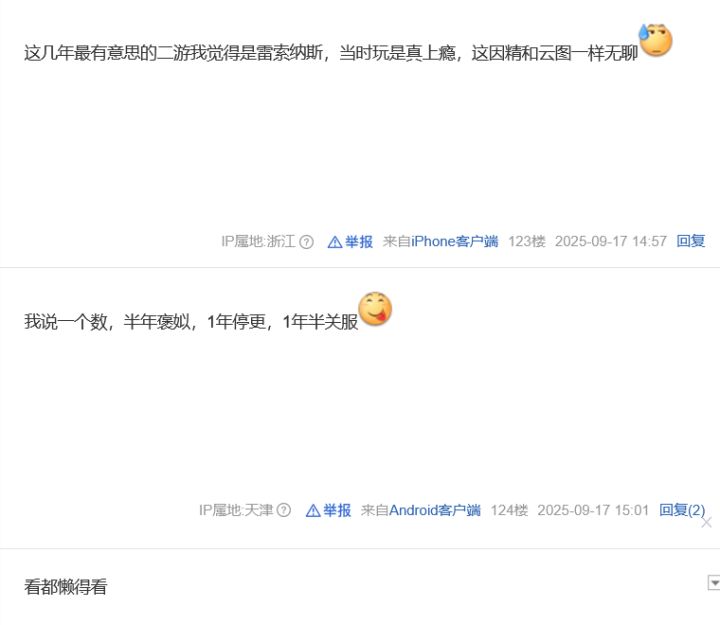Close the overlay with the gray X icon
This screenshot has height=625, width=720.
(707, 522)
